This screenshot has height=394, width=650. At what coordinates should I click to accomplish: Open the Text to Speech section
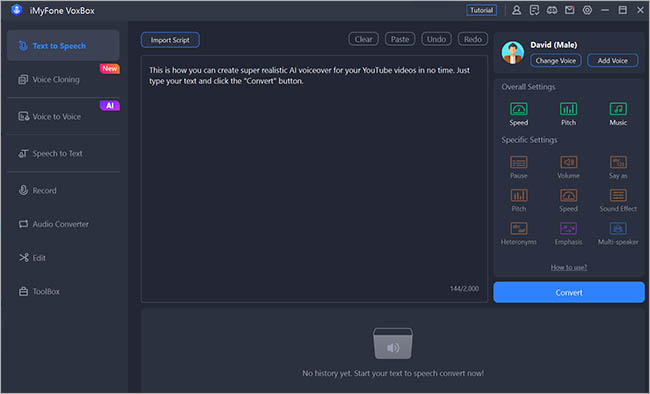(x=63, y=46)
